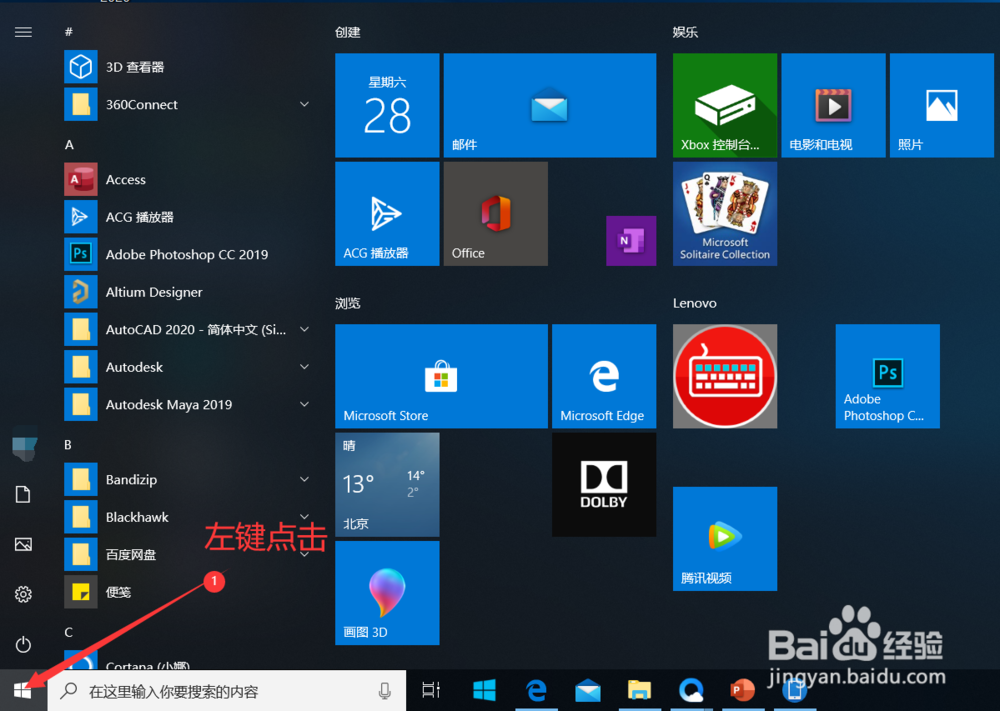
Task: Expand the 百度网盘 folder
Action: point(189,554)
